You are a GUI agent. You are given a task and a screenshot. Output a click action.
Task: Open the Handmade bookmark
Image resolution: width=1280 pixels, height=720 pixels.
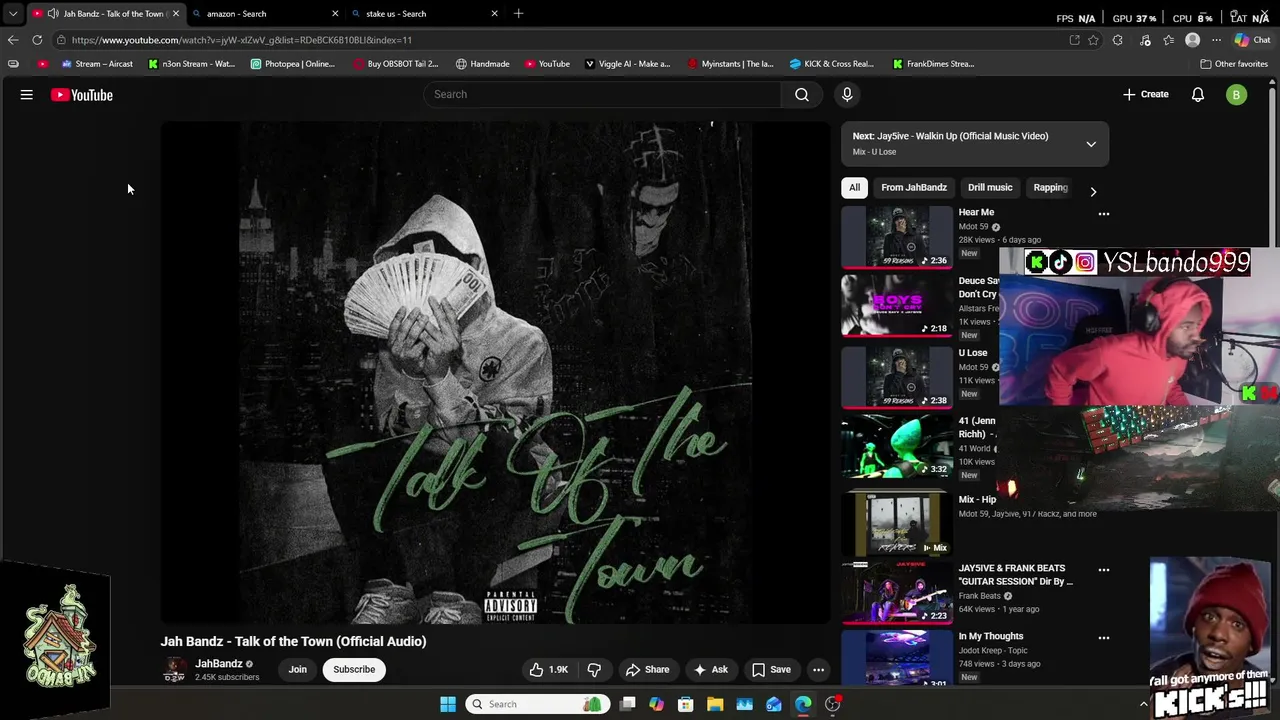pos(482,64)
